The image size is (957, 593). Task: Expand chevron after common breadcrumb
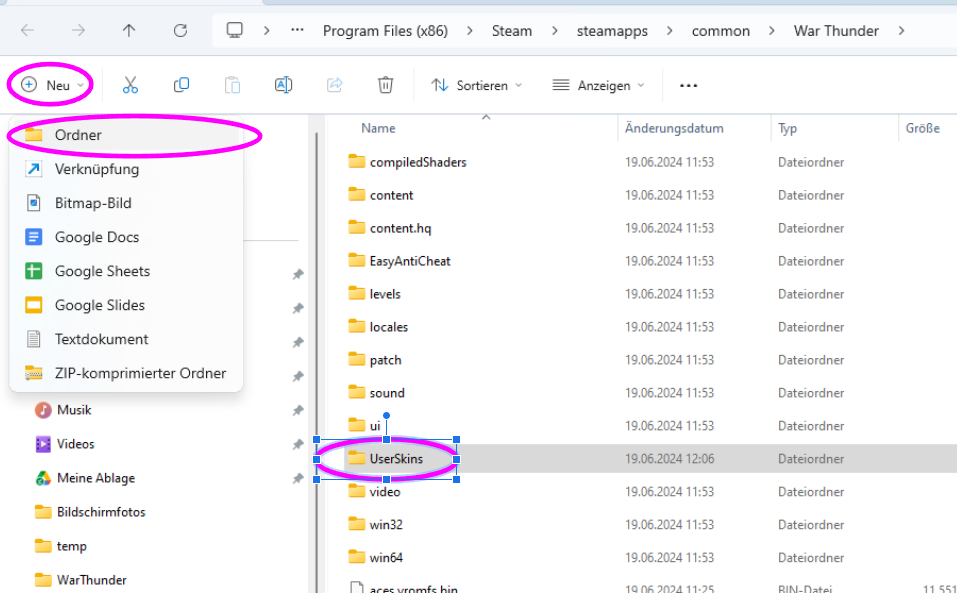(x=771, y=31)
